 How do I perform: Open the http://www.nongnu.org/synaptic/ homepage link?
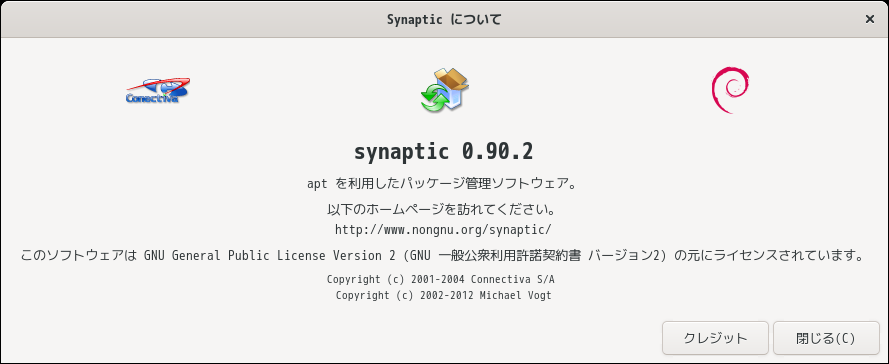pyautogui.click(x=443, y=230)
